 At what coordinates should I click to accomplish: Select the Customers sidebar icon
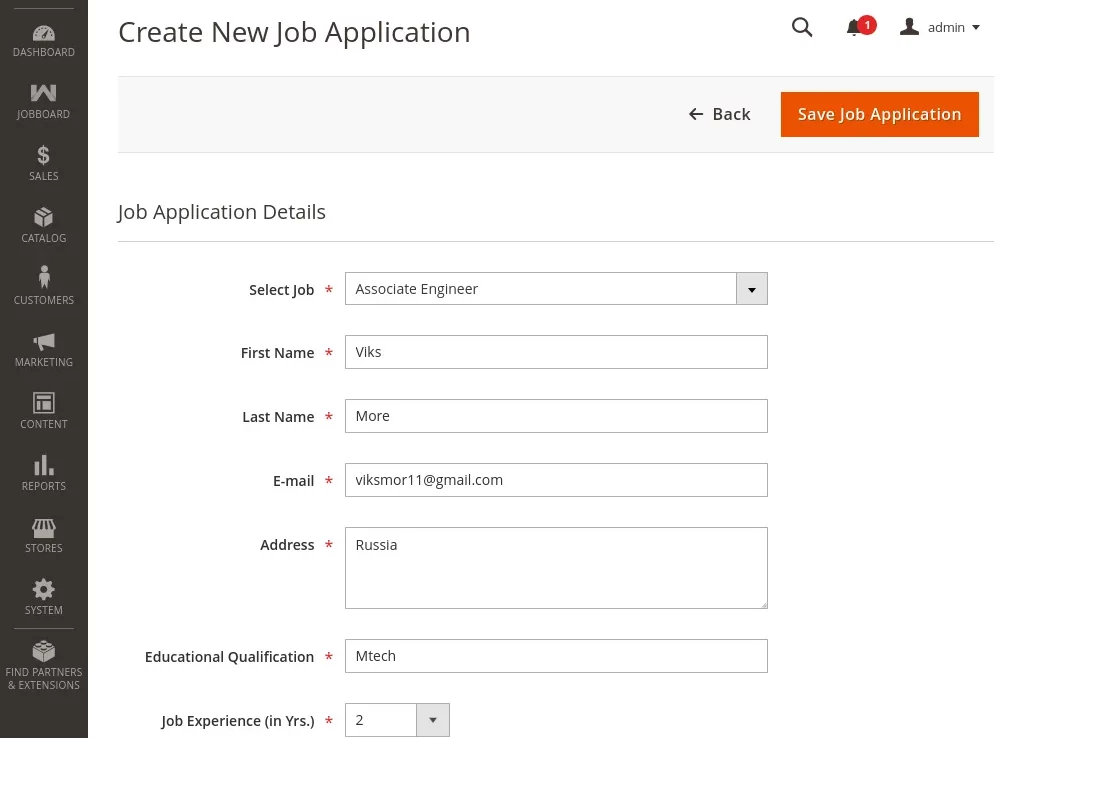43,286
